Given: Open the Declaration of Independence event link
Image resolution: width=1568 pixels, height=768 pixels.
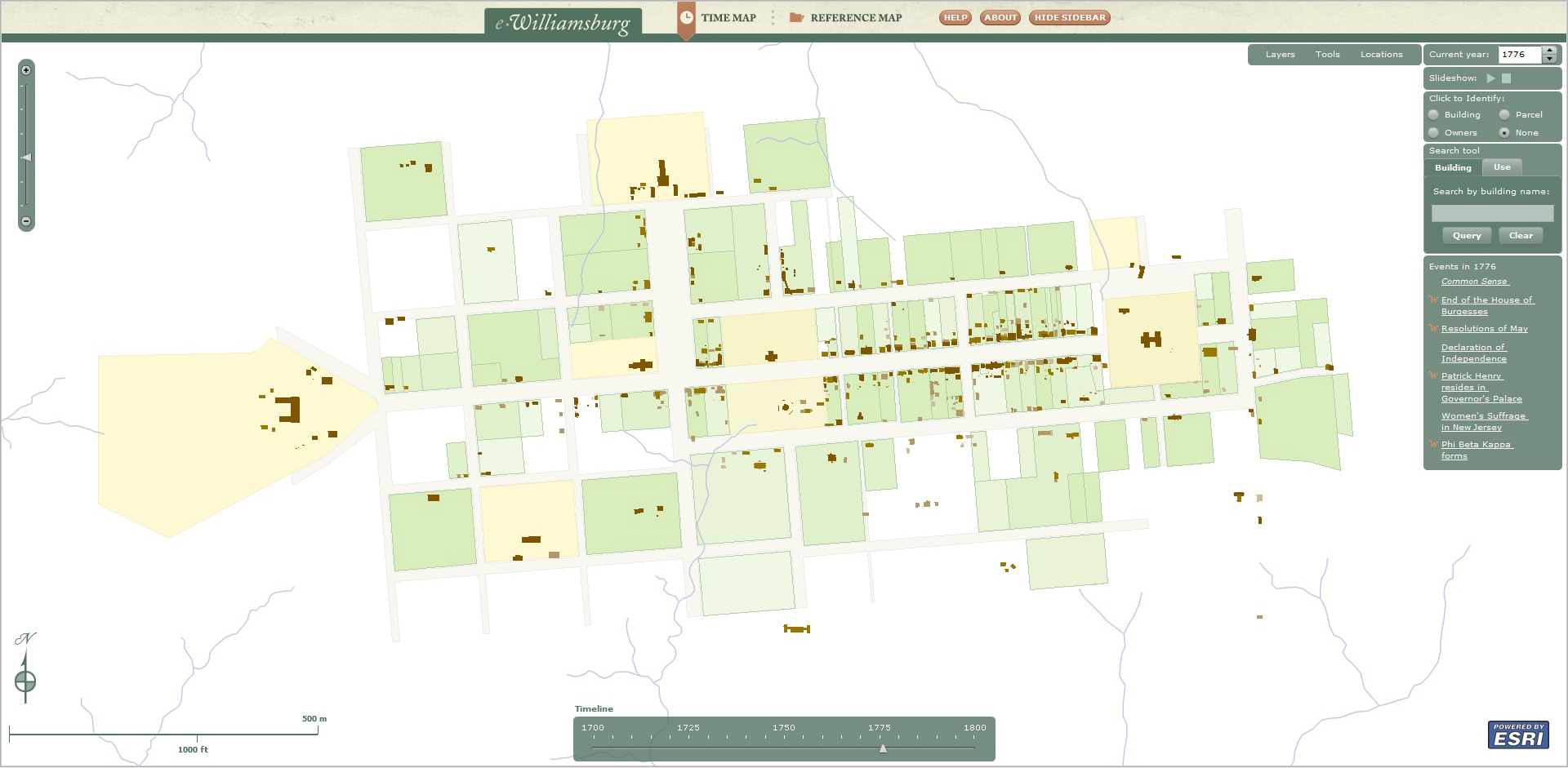Looking at the screenshot, I should click(1473, 353).
